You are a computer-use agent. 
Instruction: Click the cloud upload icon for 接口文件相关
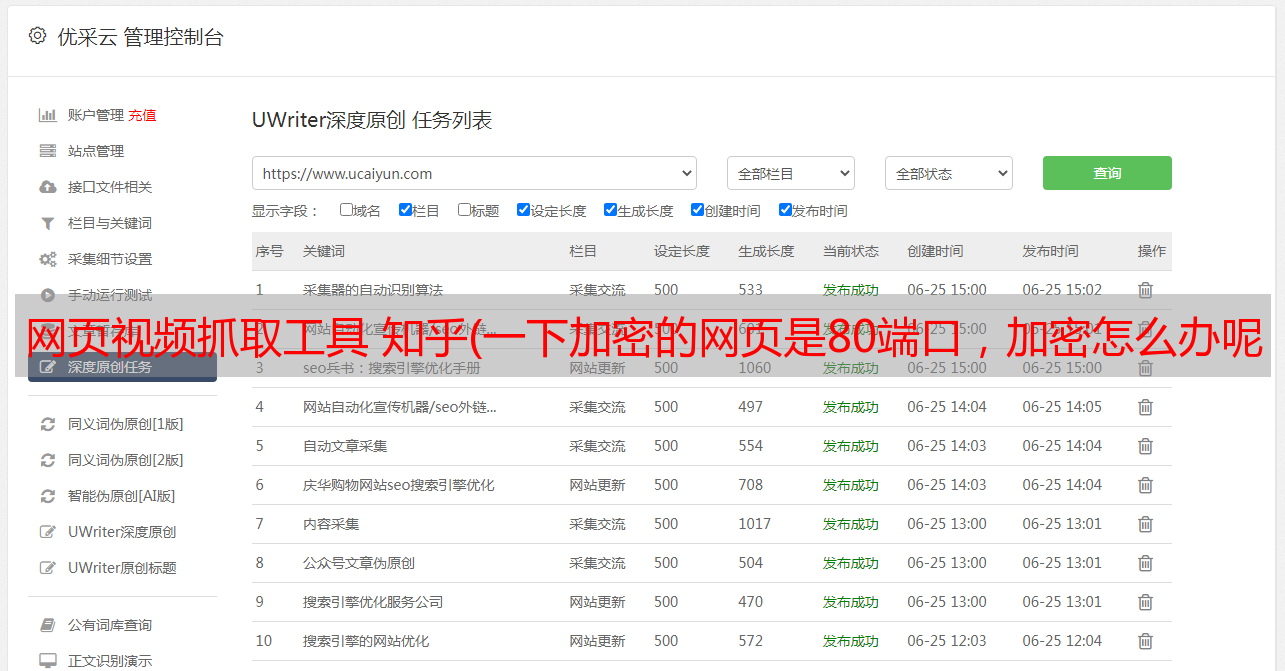point(47,187)
